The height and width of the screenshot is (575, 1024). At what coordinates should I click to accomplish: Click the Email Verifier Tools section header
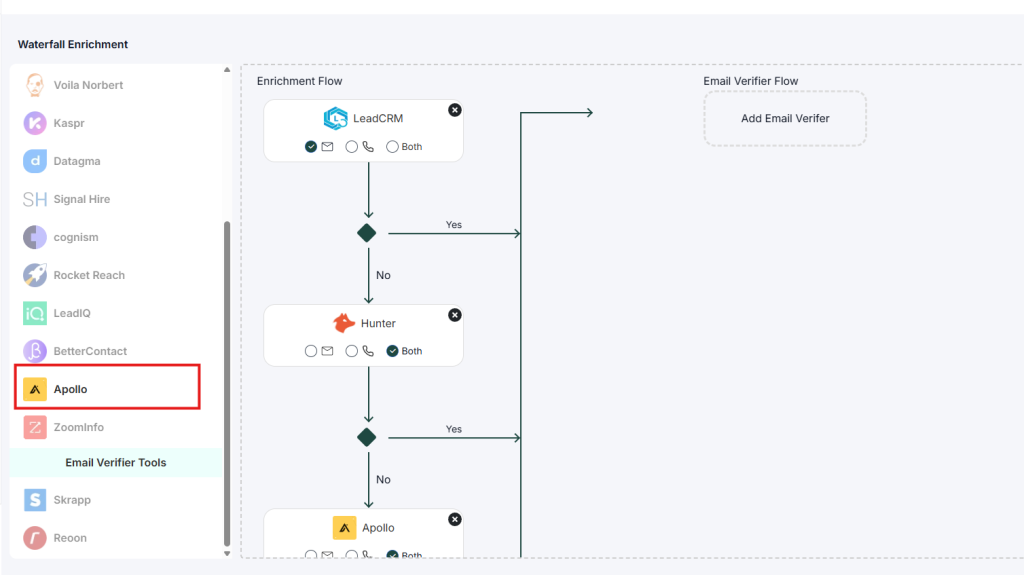(116, 463)
